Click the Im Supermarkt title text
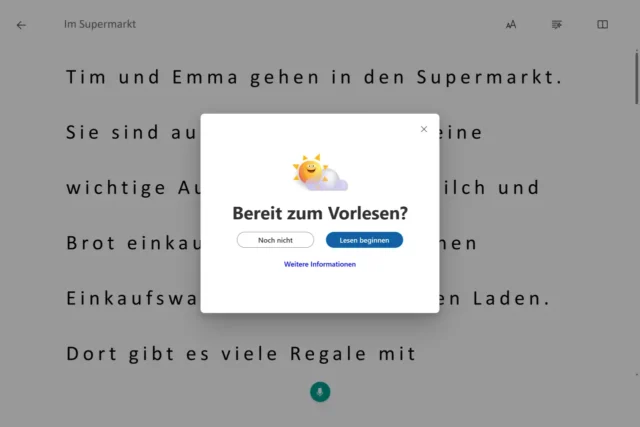The width and height of the screenshot is (640, 427). click(x=100, y=24)
